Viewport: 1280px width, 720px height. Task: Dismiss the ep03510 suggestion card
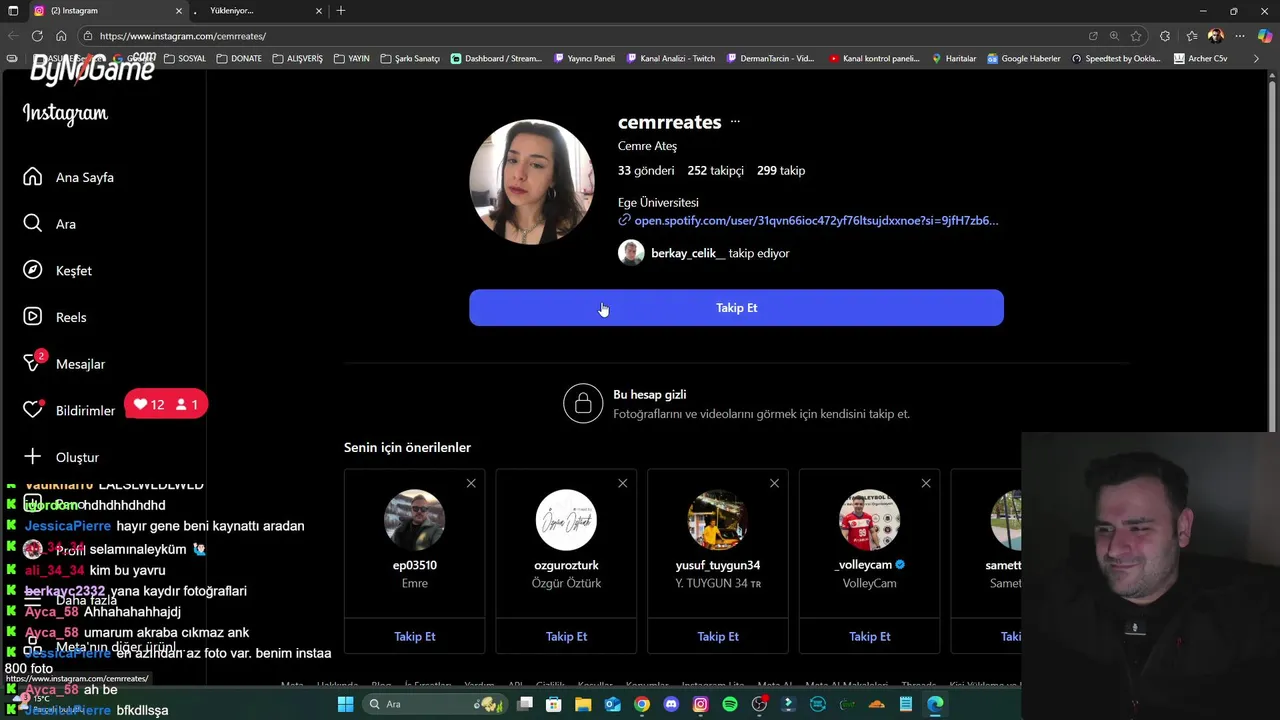coord(471,483)
